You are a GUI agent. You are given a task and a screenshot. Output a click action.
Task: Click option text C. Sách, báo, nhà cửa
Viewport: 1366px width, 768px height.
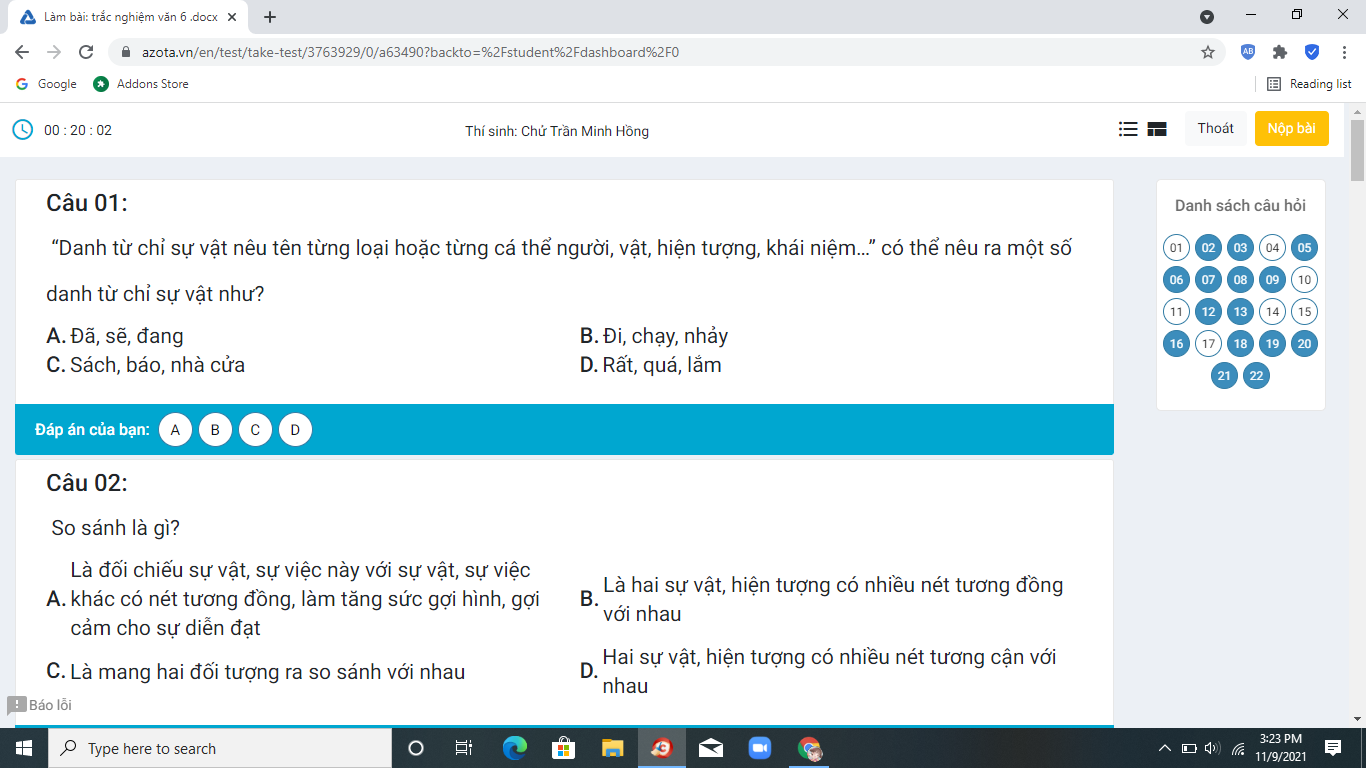pyautogui.click(x=146, y=365)
